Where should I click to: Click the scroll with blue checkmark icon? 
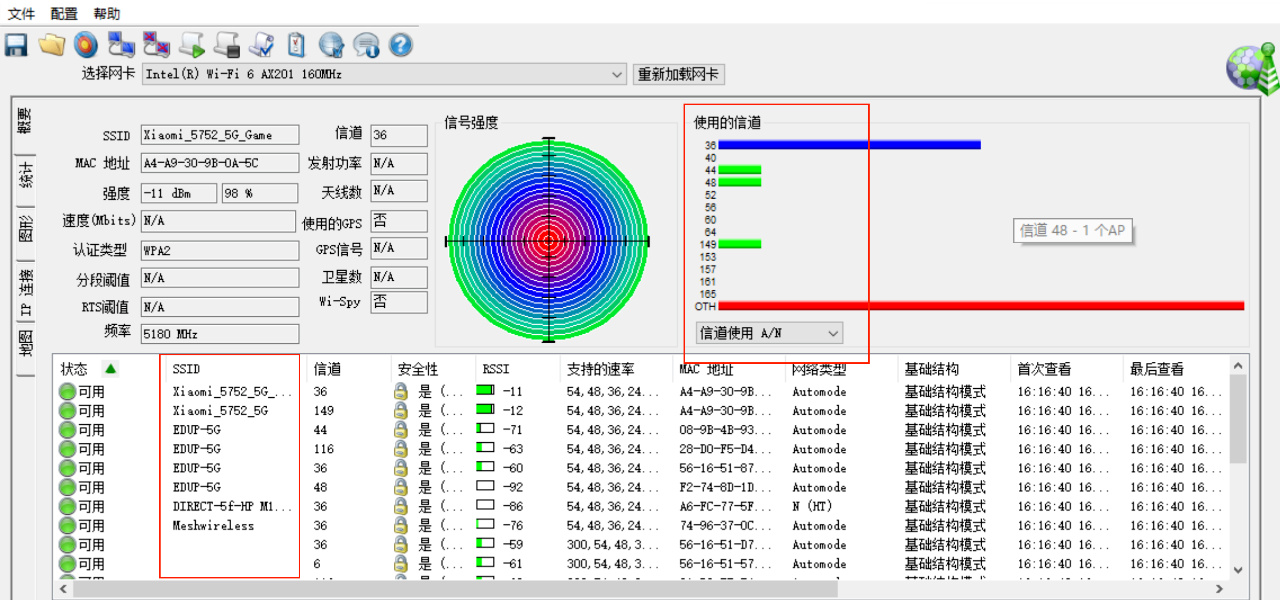pos(262,45)
